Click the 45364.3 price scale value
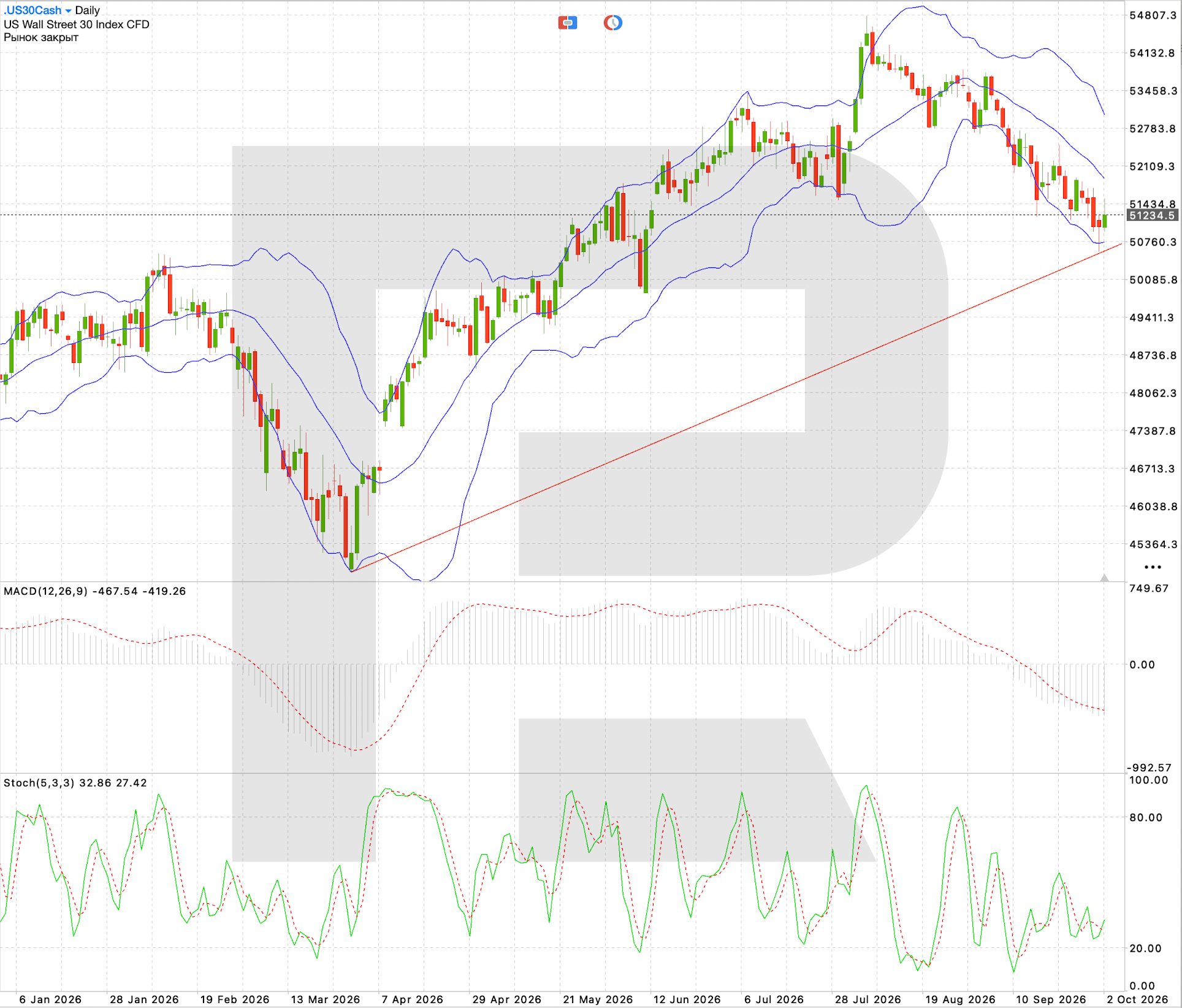 coord(1153,544)
